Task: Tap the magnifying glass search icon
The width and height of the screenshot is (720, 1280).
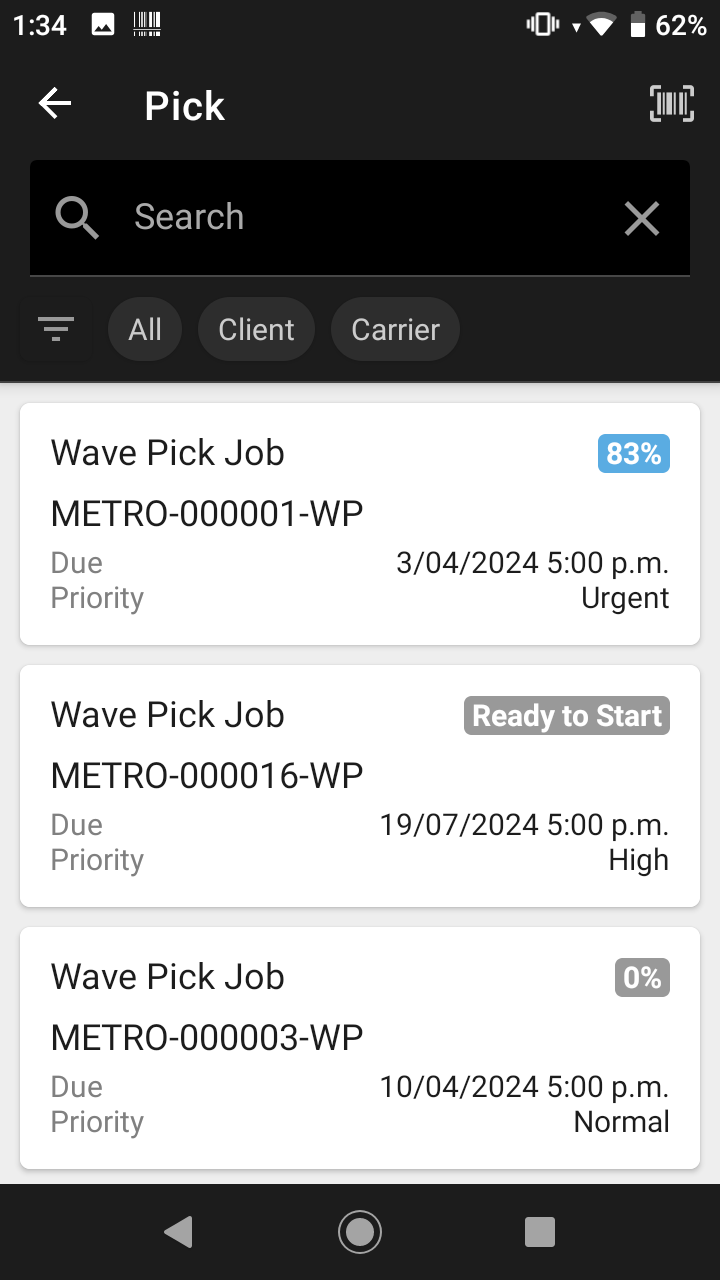Action: tap(77, 217)
